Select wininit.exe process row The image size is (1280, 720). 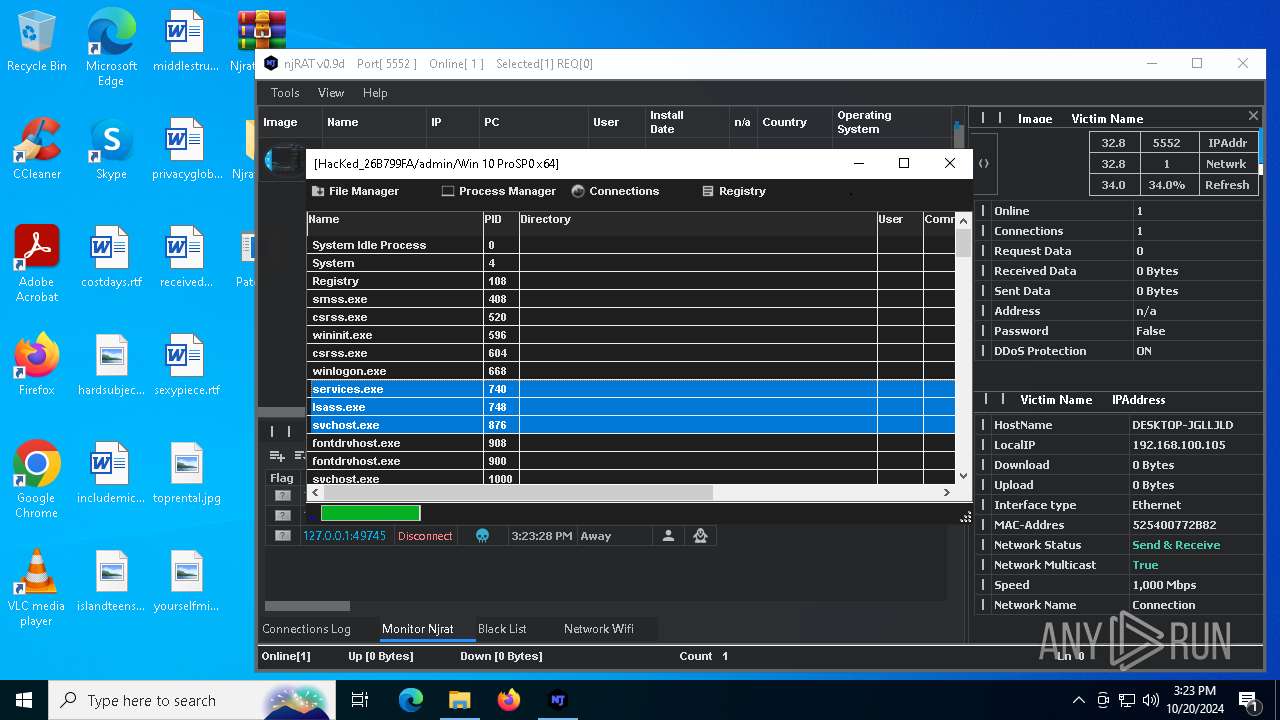tap(632, 335)
